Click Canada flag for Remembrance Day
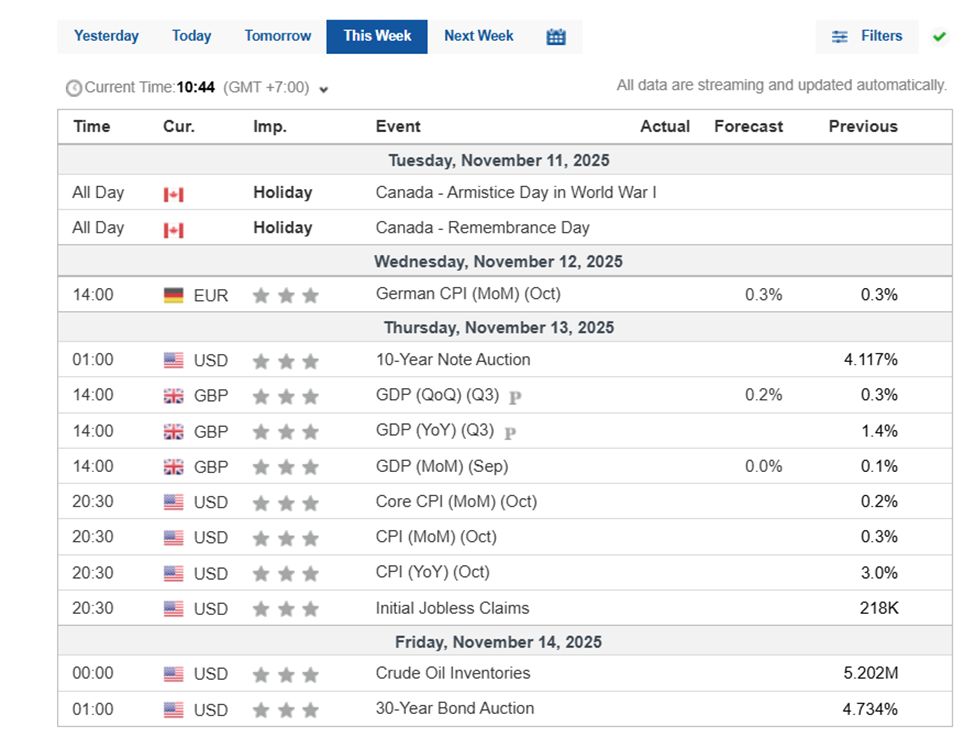 point(174,230)
